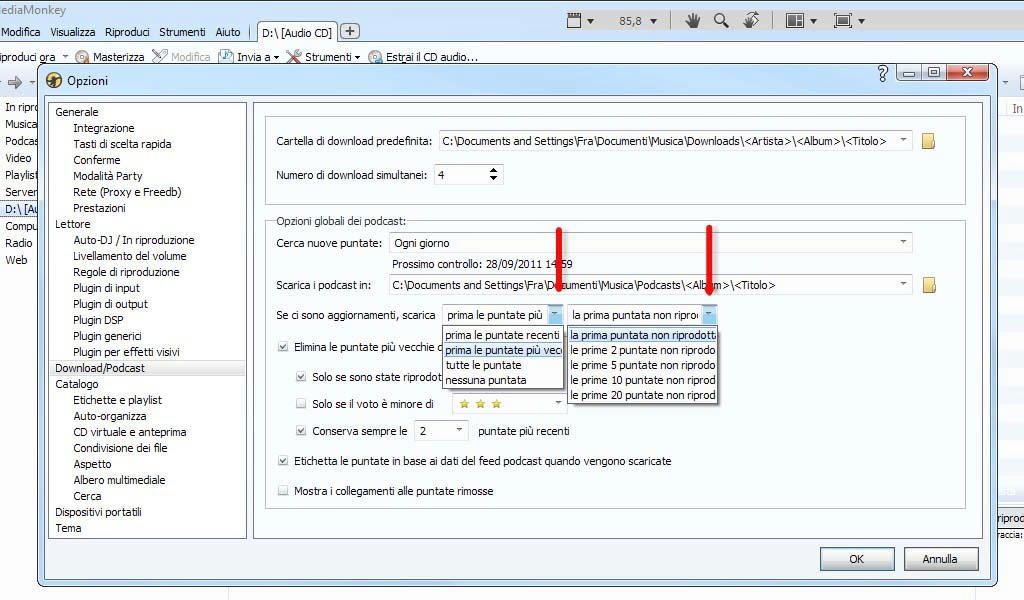Collapse the la prima puntata non riprodotta dropdown
1024x600 pixels.
coord(709,315)
